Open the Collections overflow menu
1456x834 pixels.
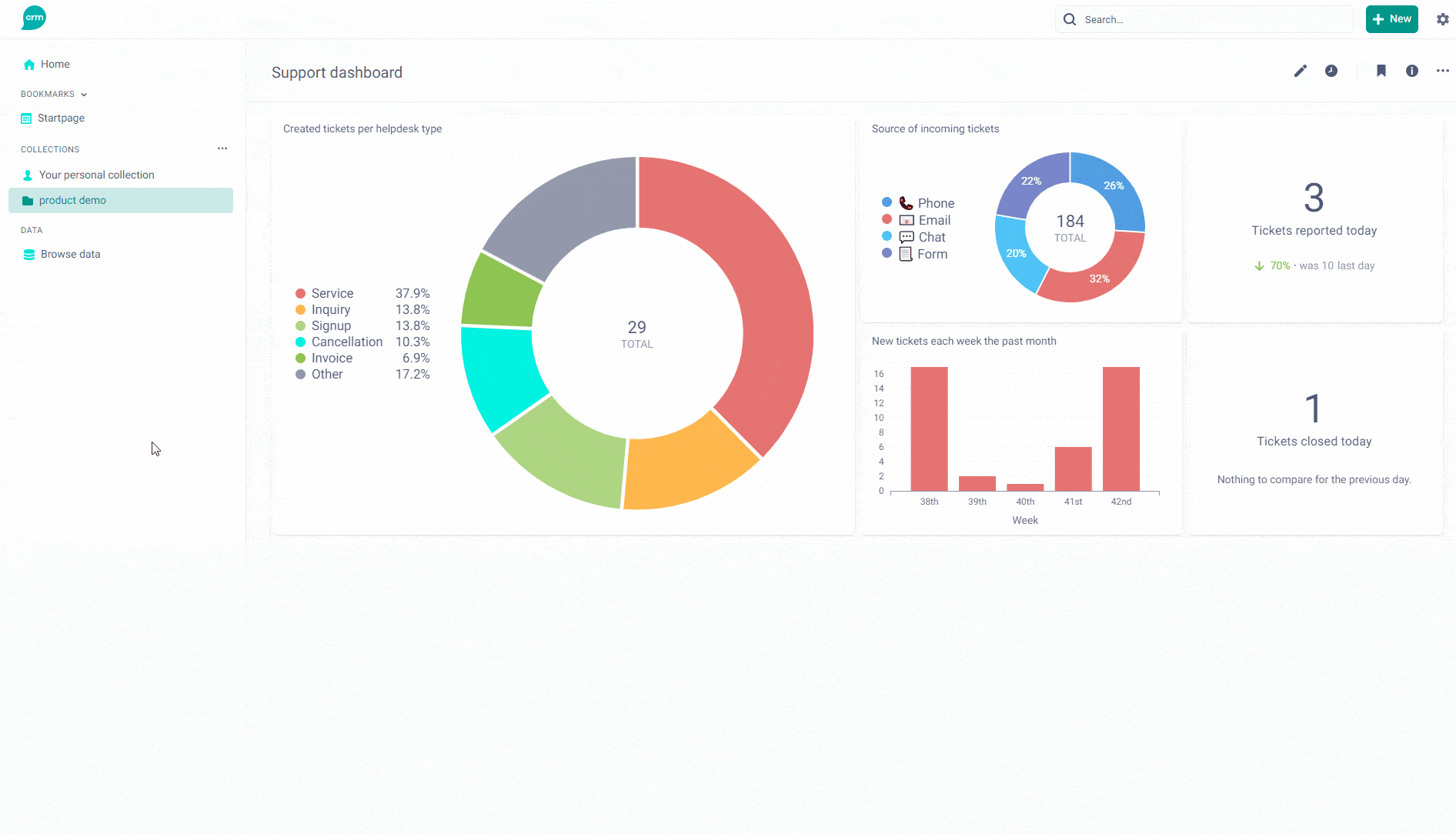point(222,148)
